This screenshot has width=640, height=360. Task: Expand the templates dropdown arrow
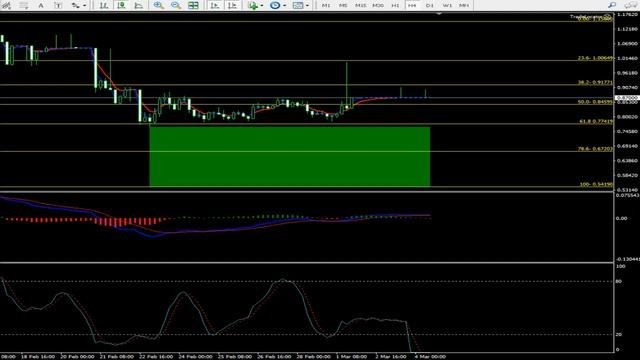pos(307,6)
